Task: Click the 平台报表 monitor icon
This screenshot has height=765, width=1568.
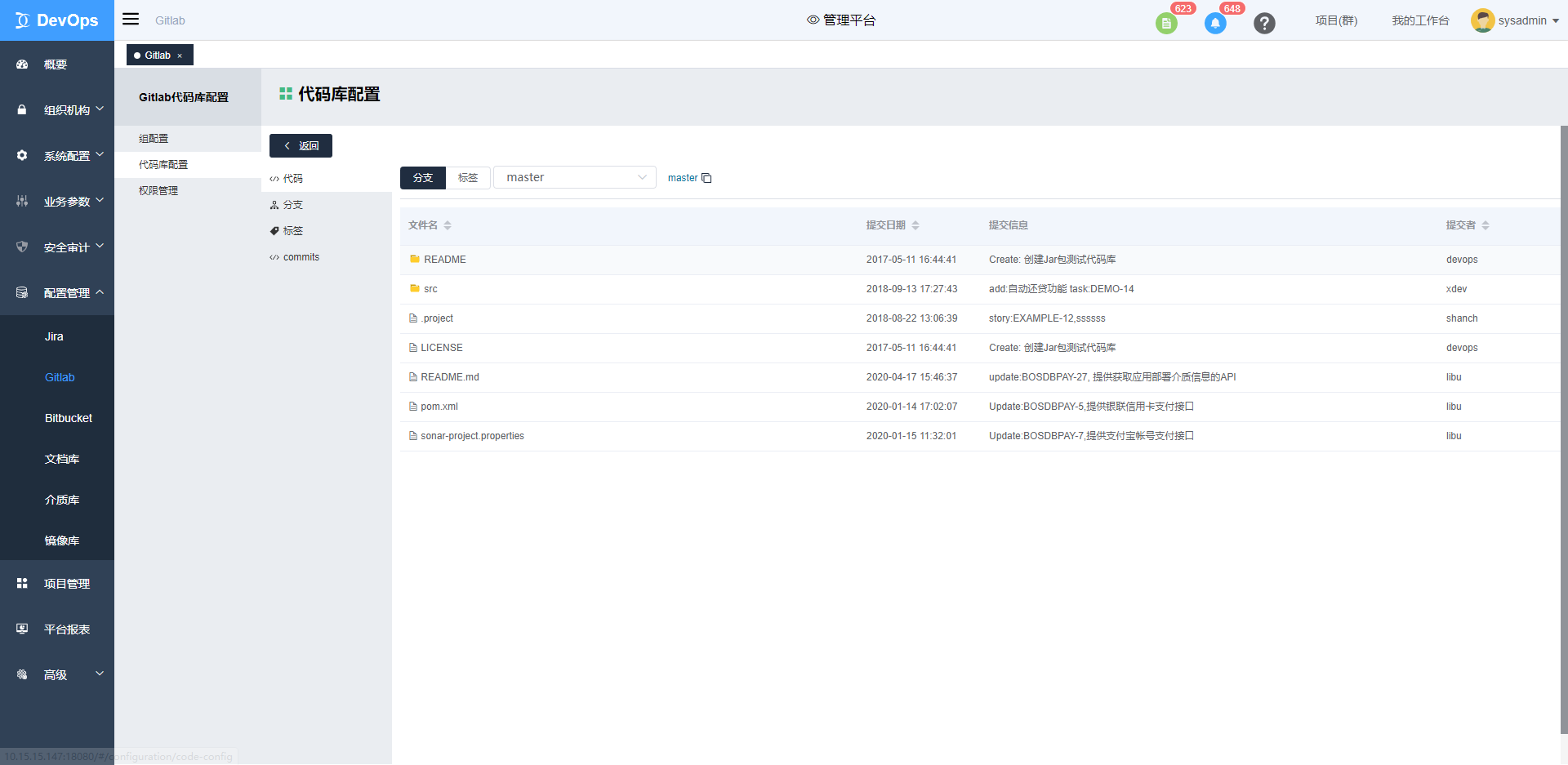Action: click(22, 629)
